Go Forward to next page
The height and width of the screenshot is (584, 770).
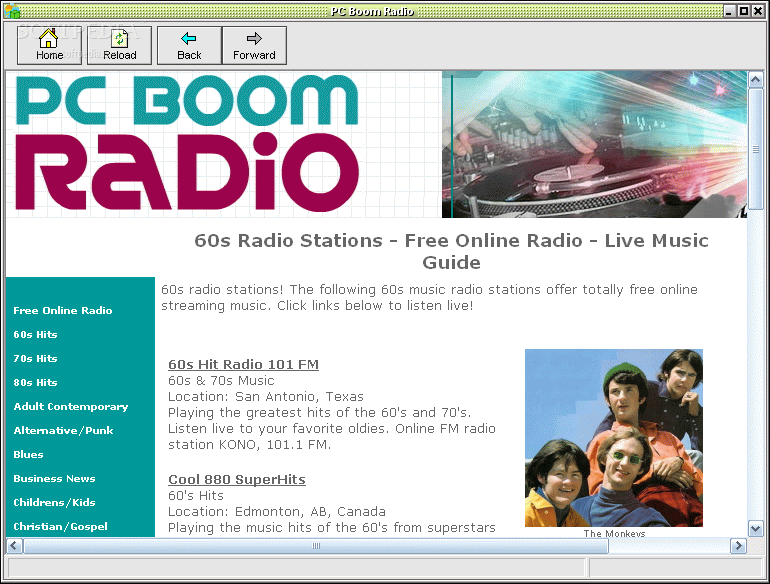[254, 45]
